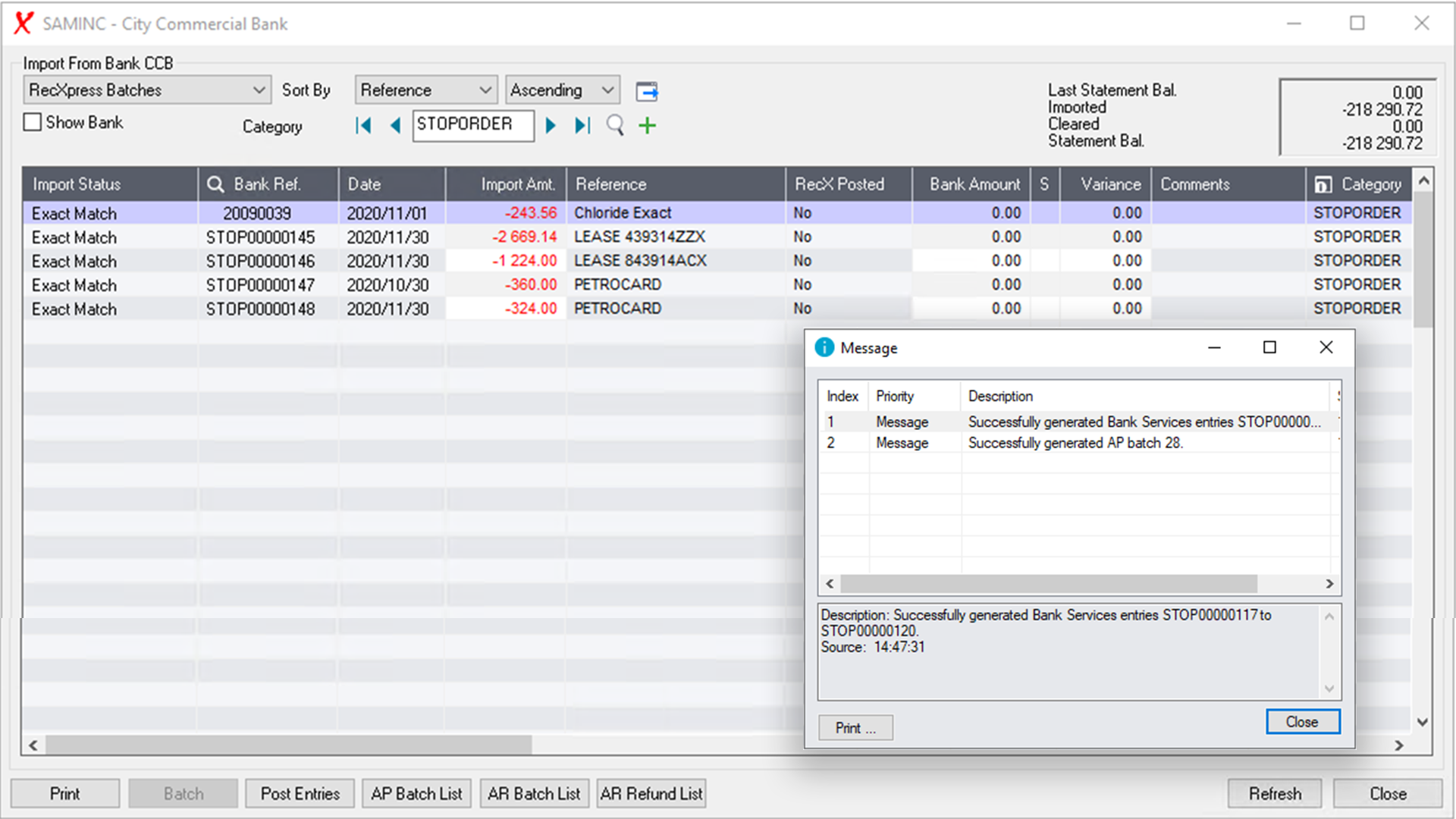This screenshot has width=1456, height=819.
Task: Open the AR Refund List
Action: [651, 793]
